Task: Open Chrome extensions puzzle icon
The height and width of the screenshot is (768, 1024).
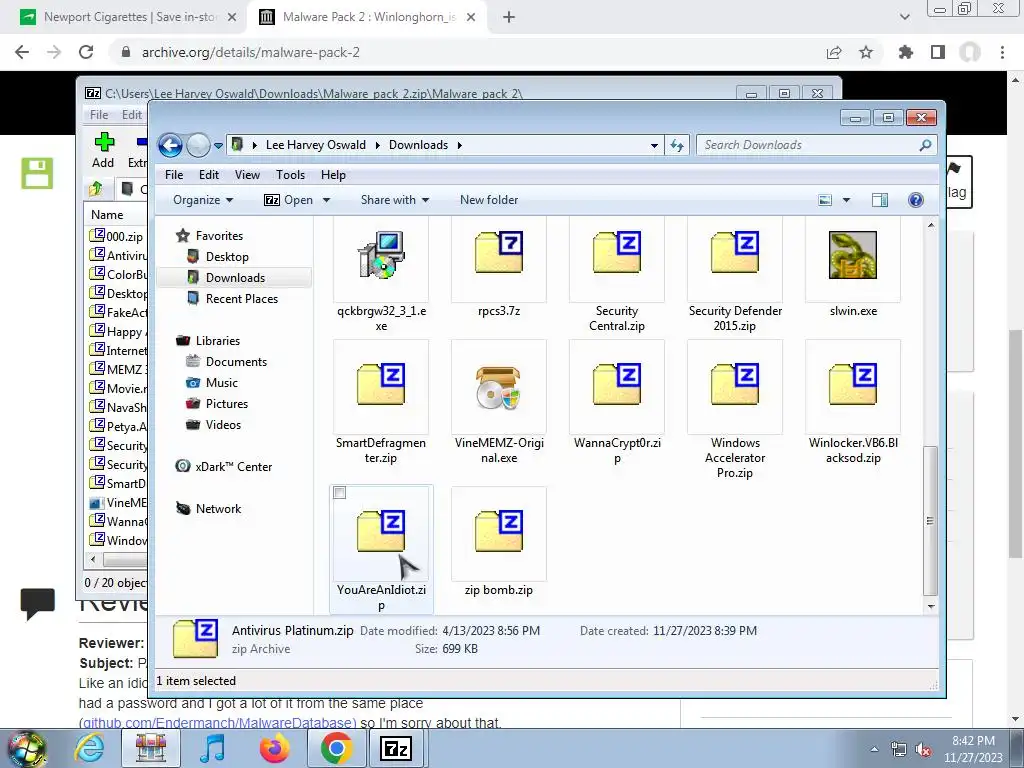Action: pos(905,52)
